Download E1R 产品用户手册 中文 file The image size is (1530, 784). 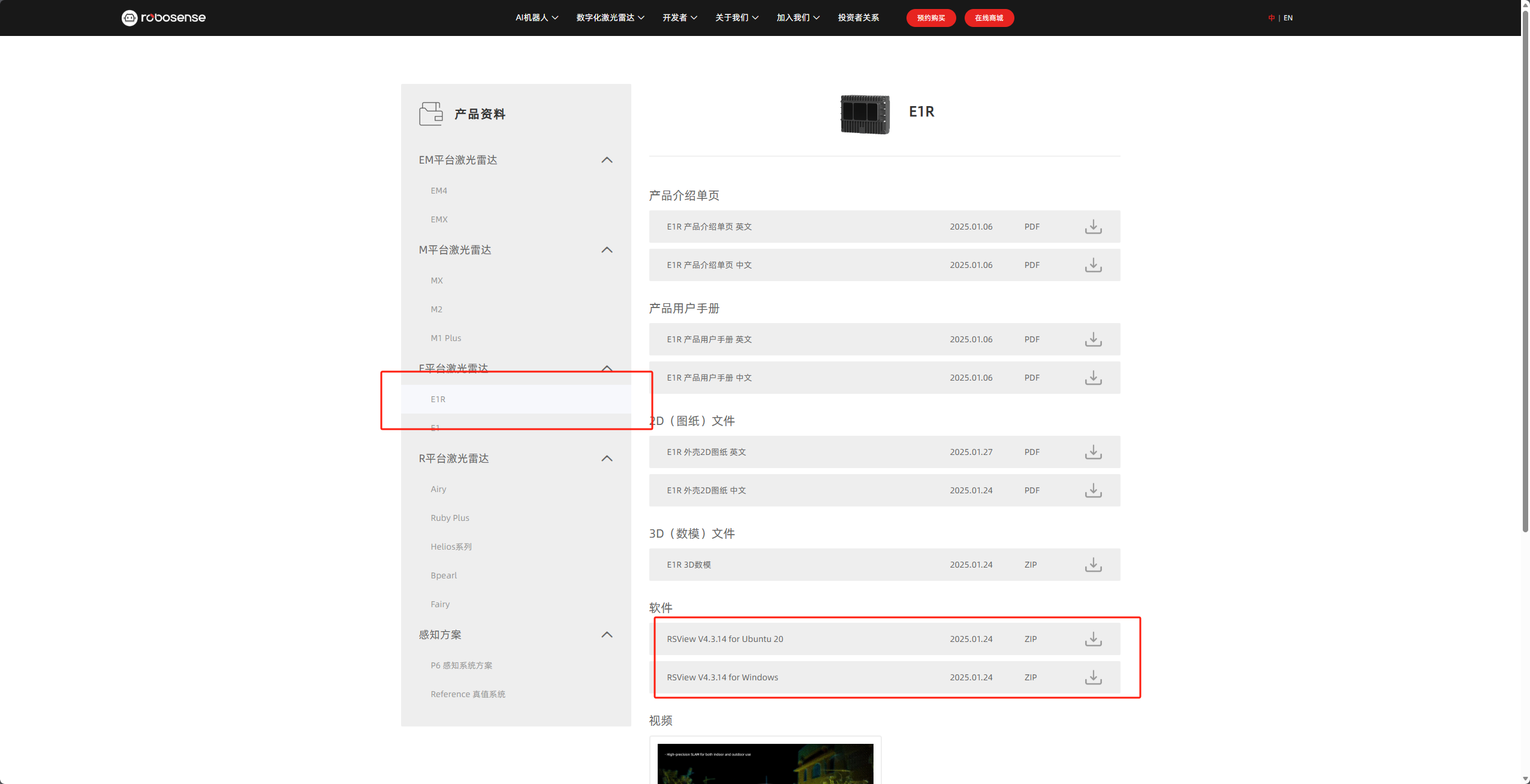[x=1093, y=378]
